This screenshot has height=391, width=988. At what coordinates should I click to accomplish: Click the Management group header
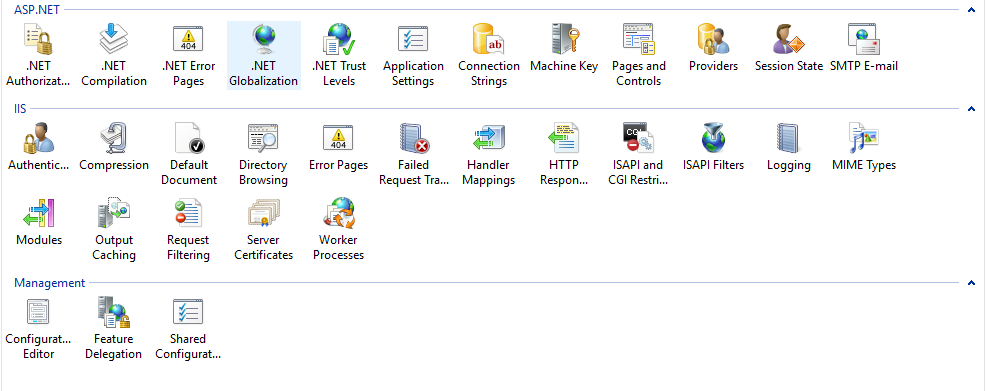pos(49,283)
